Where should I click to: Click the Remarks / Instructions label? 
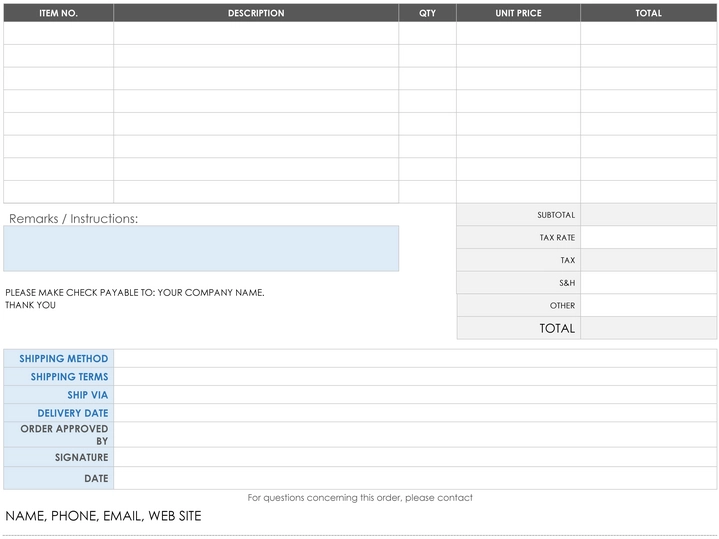click(73, 218)
